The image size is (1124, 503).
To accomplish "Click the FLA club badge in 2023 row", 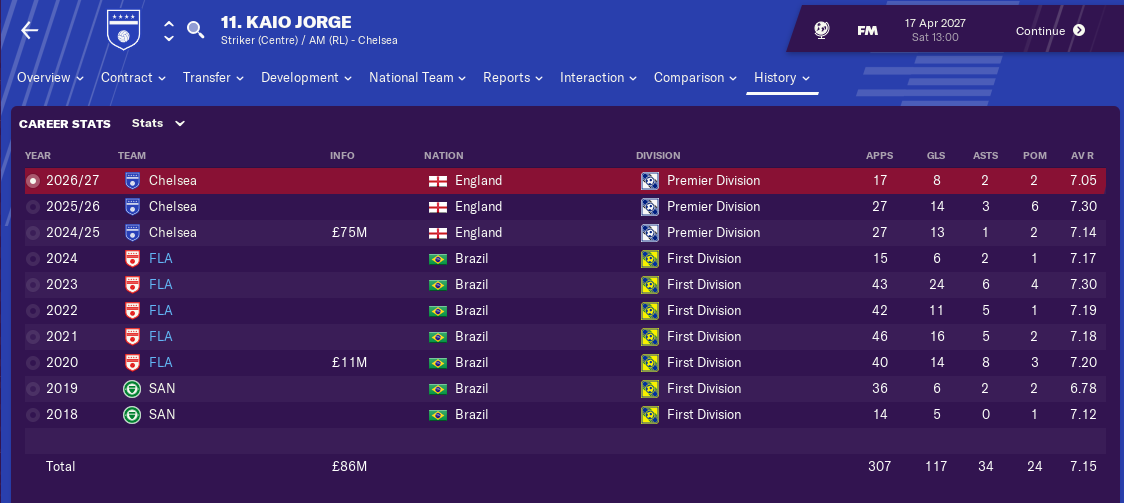I will coord(132,285).
